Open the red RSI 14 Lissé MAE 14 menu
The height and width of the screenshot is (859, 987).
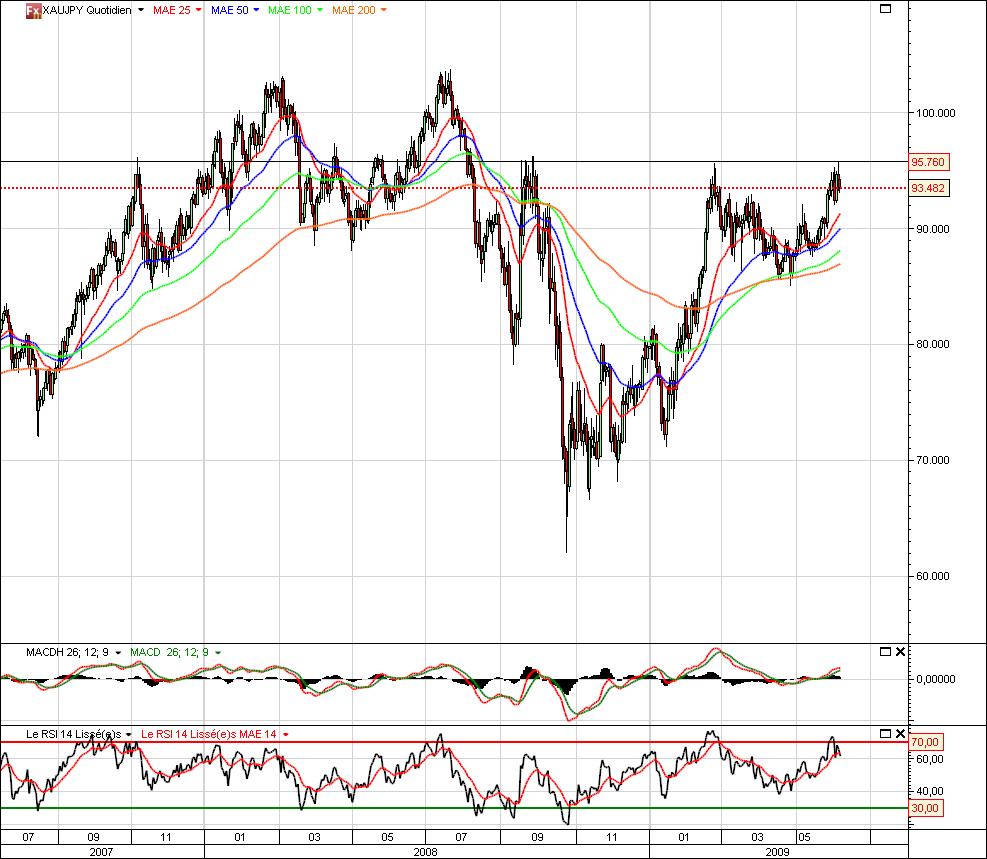click(x=286, y=734)
